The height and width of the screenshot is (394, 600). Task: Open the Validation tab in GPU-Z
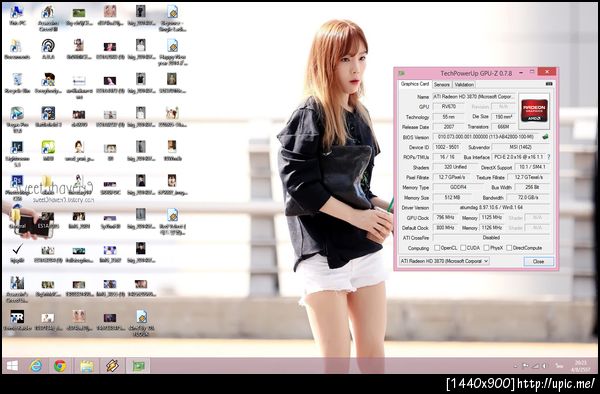tap(464, 85)
